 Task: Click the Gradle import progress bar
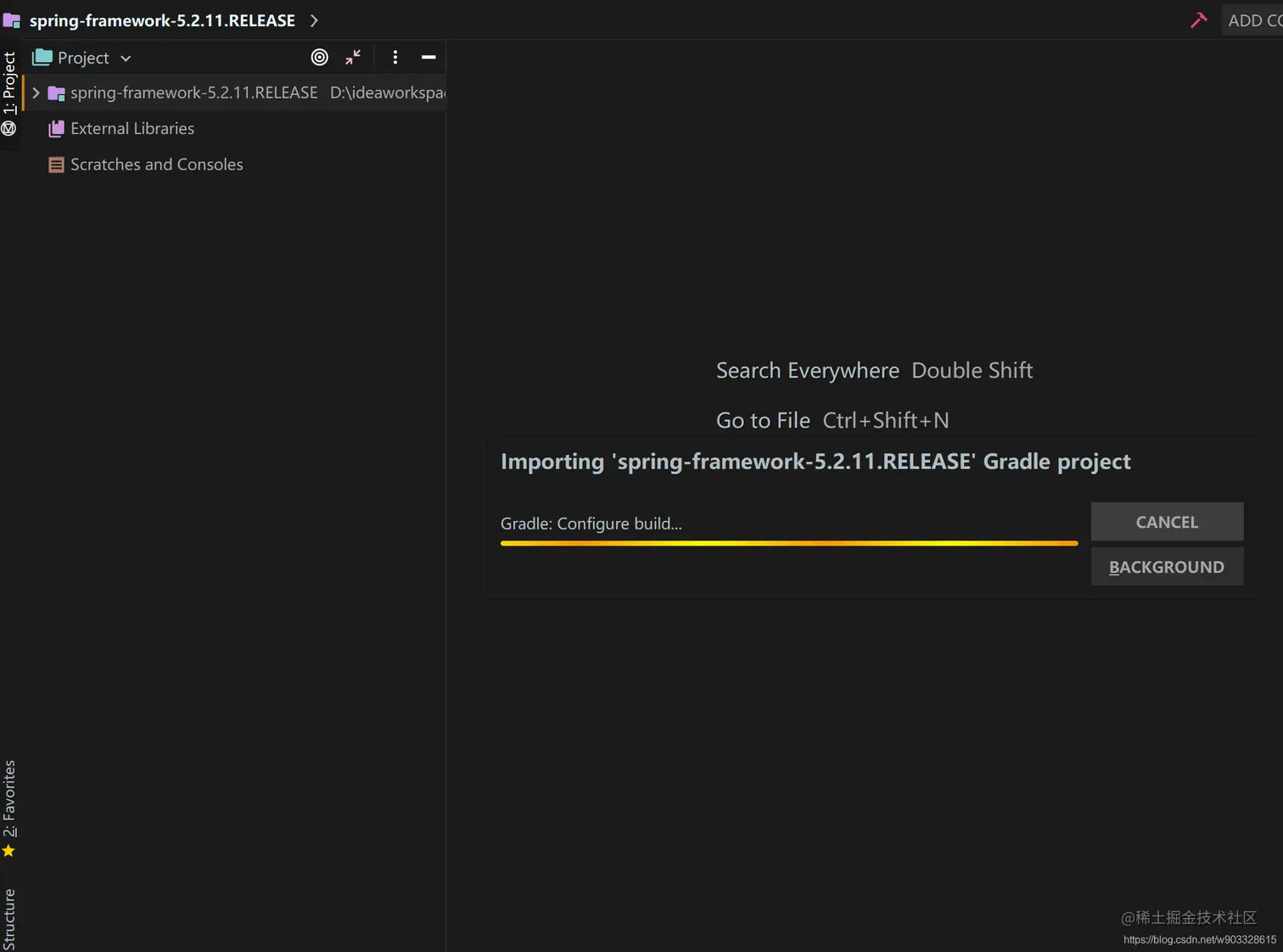coord(789,543)
